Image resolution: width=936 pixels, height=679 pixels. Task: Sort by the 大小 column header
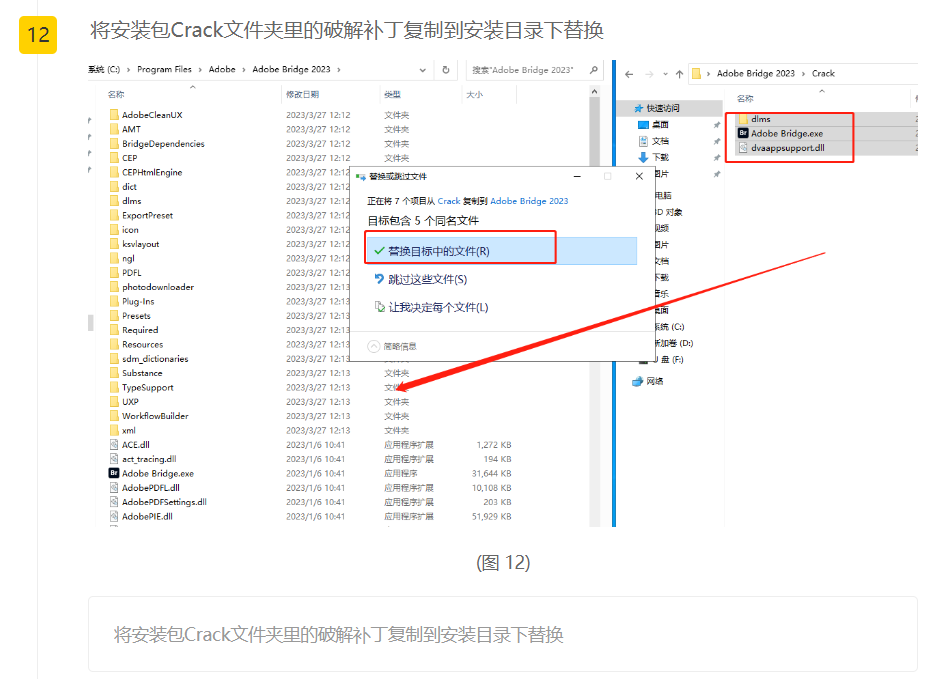pos(475,94)
